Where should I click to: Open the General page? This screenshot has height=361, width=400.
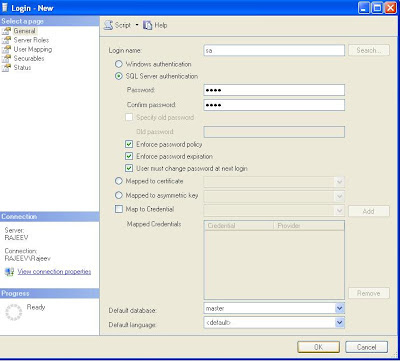(x=24, y=31)
